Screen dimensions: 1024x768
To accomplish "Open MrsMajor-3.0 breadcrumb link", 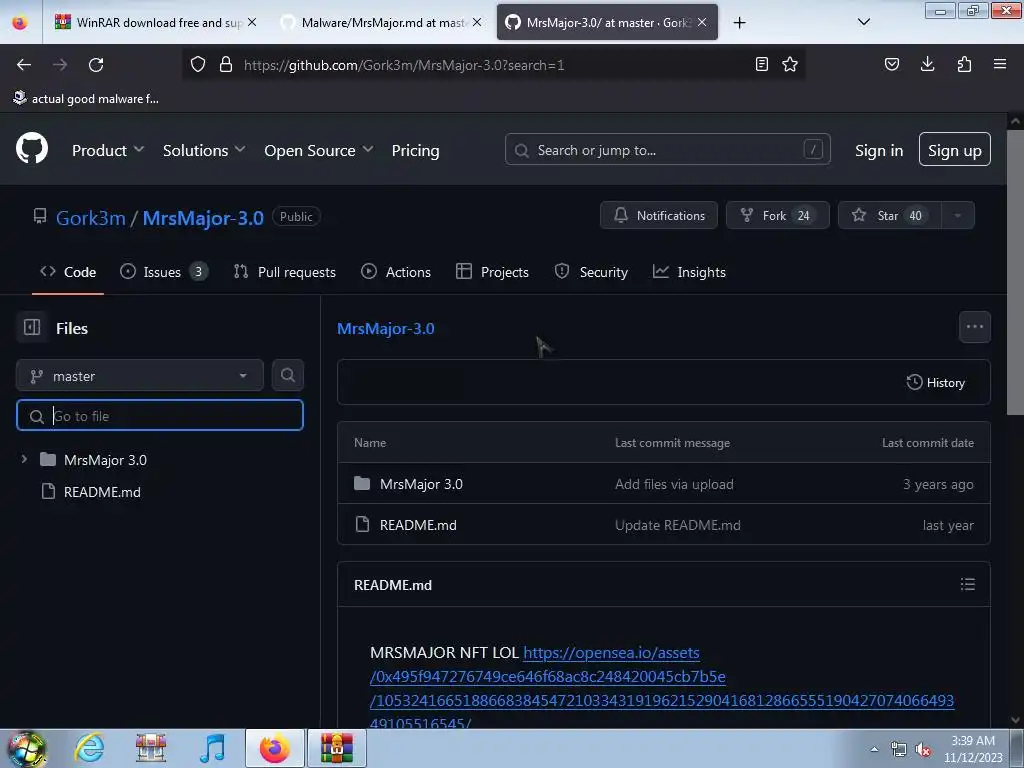I will (x=385, y=328).
